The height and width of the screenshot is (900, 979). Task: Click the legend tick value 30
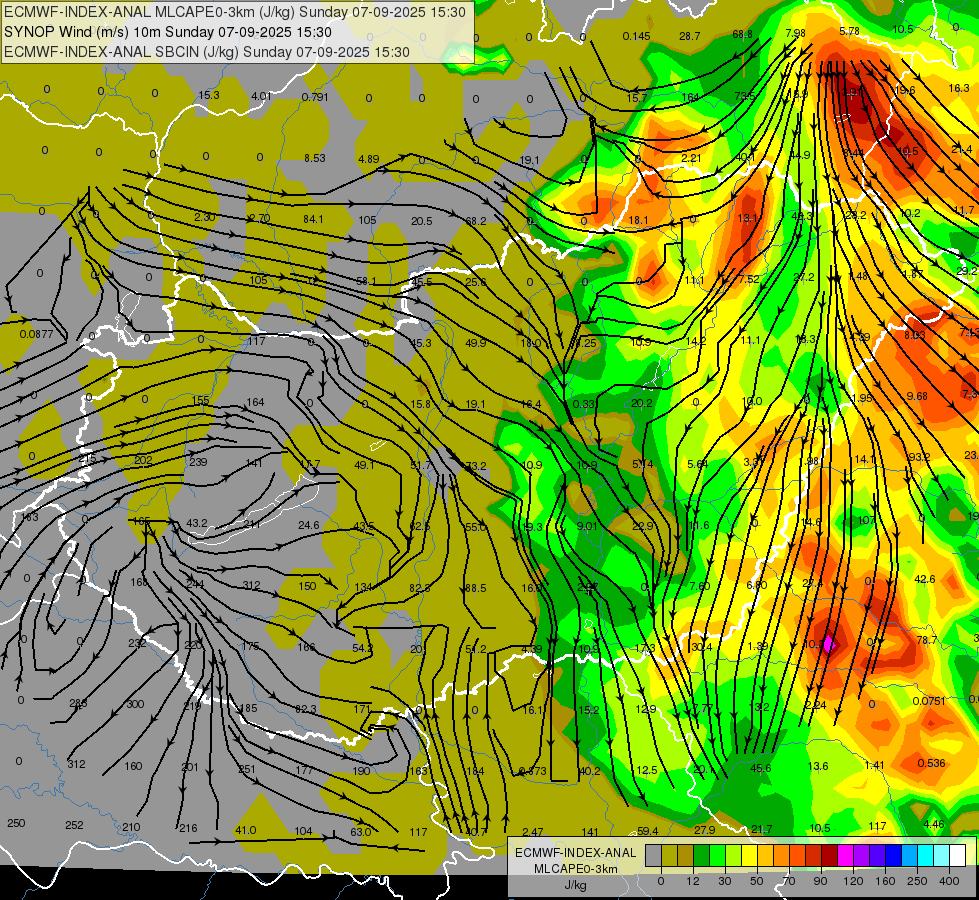tap(725, 881)
